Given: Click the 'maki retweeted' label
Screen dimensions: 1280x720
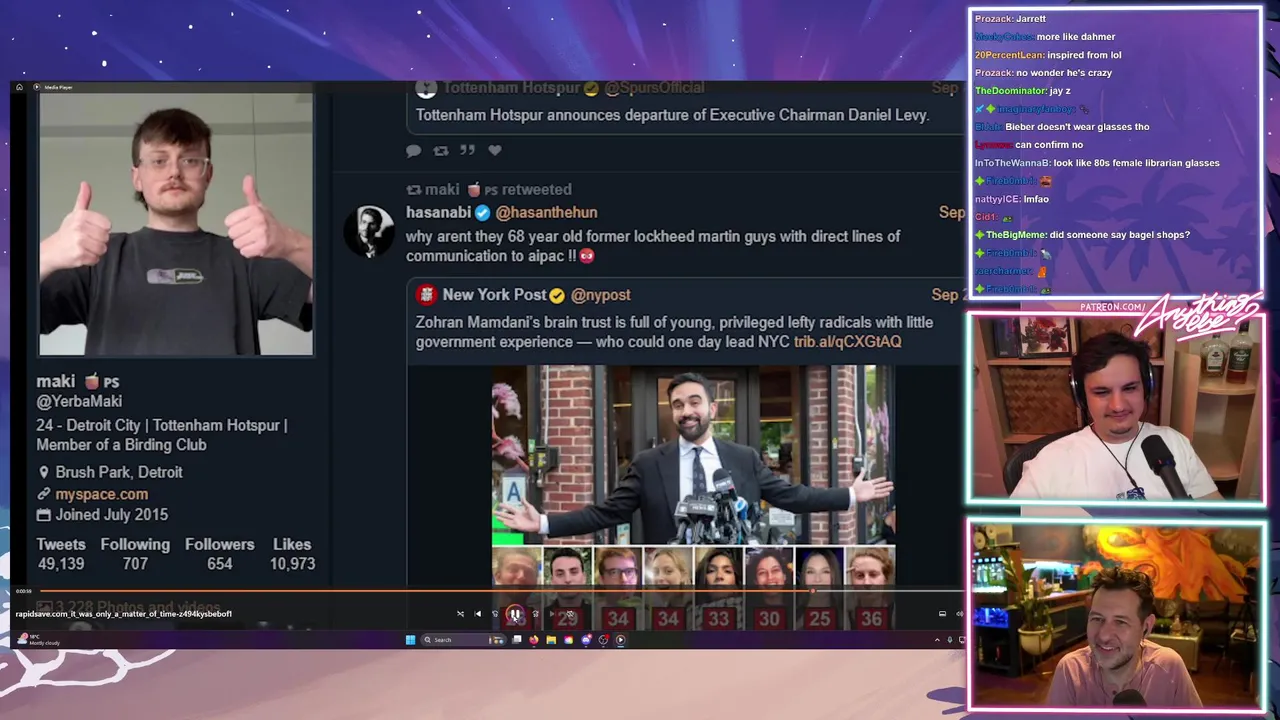Looking at the screenshot, I should point(489,189).
